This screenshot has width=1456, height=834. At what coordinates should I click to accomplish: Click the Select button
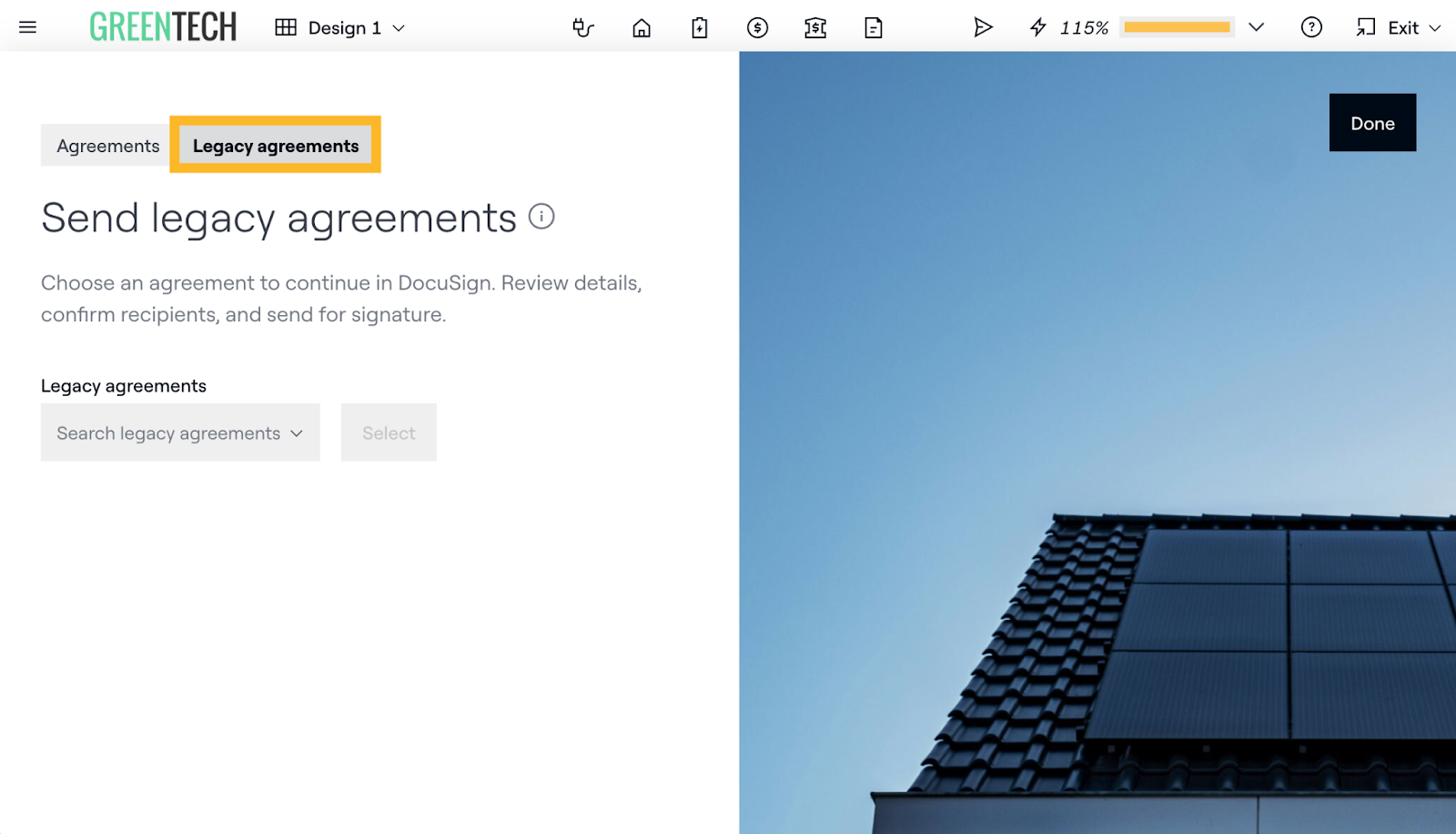click(389, 432)
